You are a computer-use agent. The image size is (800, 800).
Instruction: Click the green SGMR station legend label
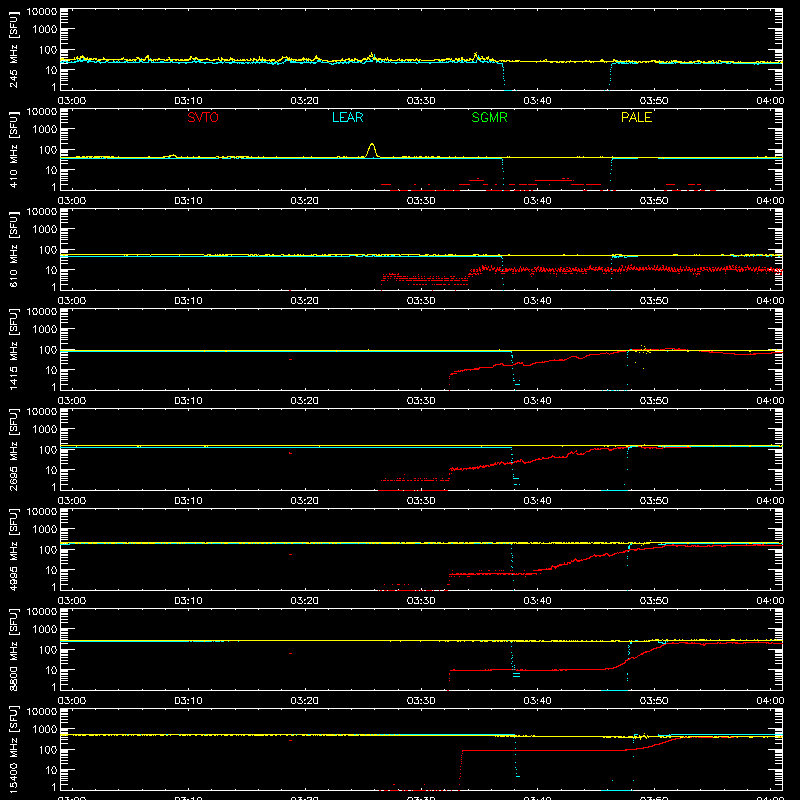point(489,117)
